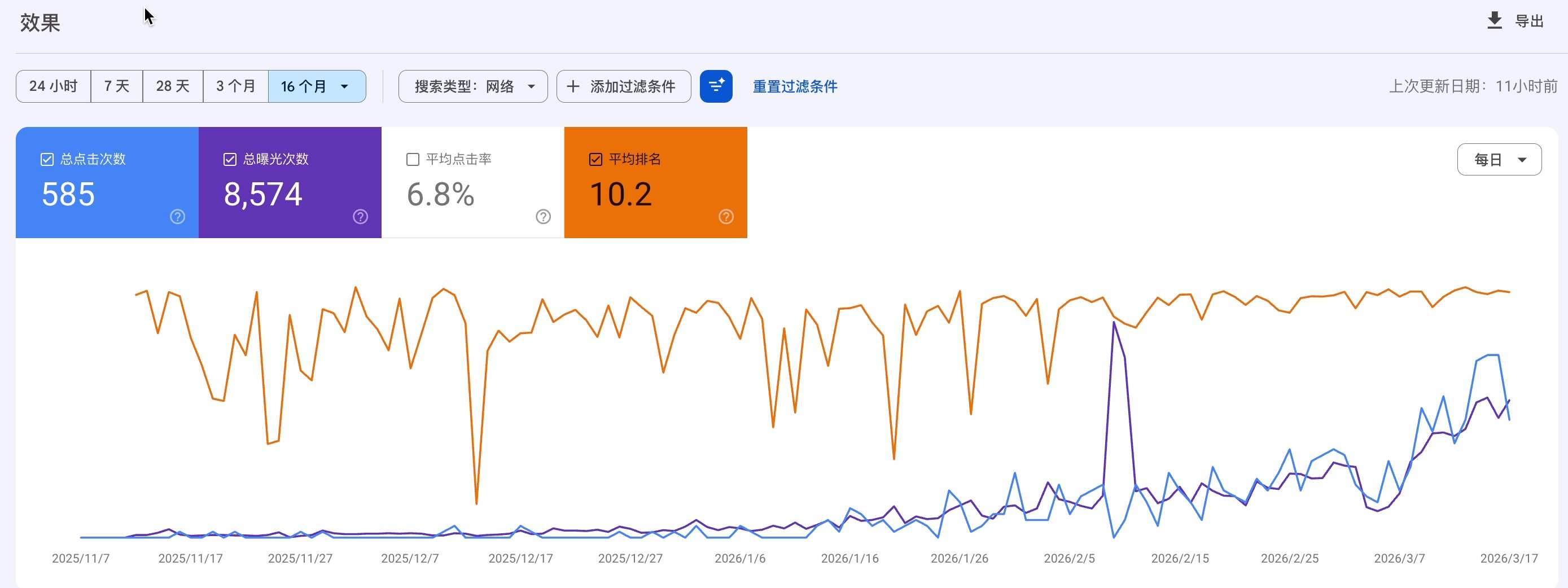Open help for total impressions card
Screen dimensions: 1568x588
click(x=360, y=217)
